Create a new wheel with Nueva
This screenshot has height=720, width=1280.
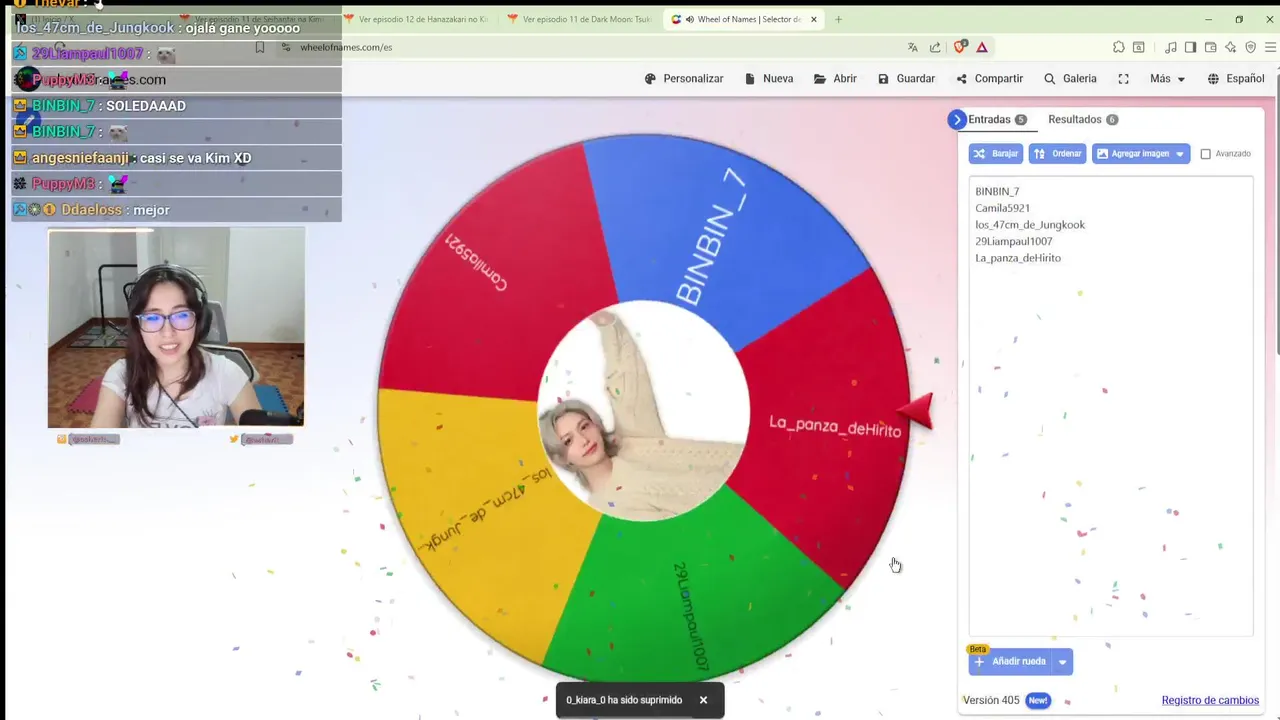point(769,79)
